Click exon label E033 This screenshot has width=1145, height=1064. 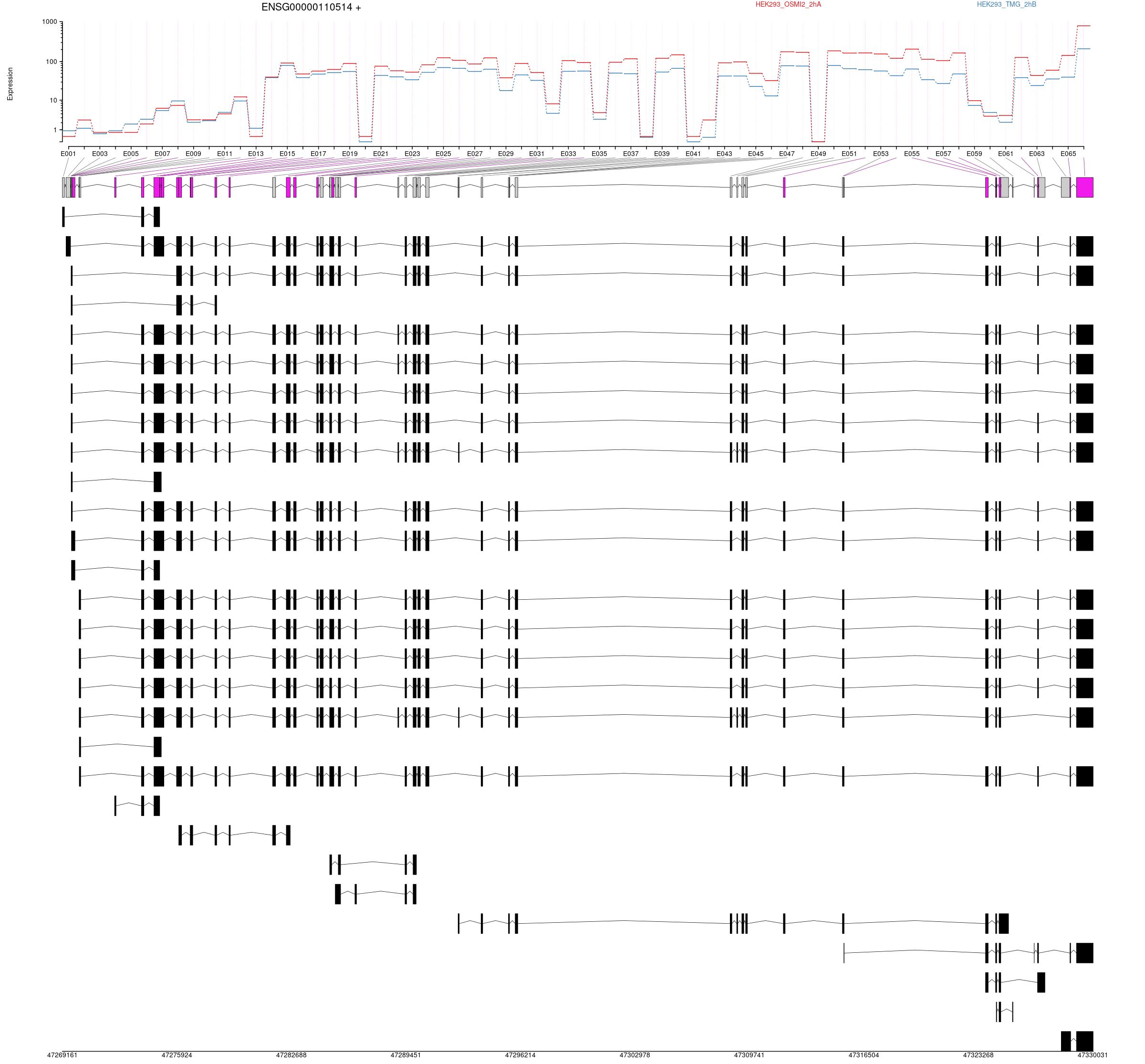(568, 154)
